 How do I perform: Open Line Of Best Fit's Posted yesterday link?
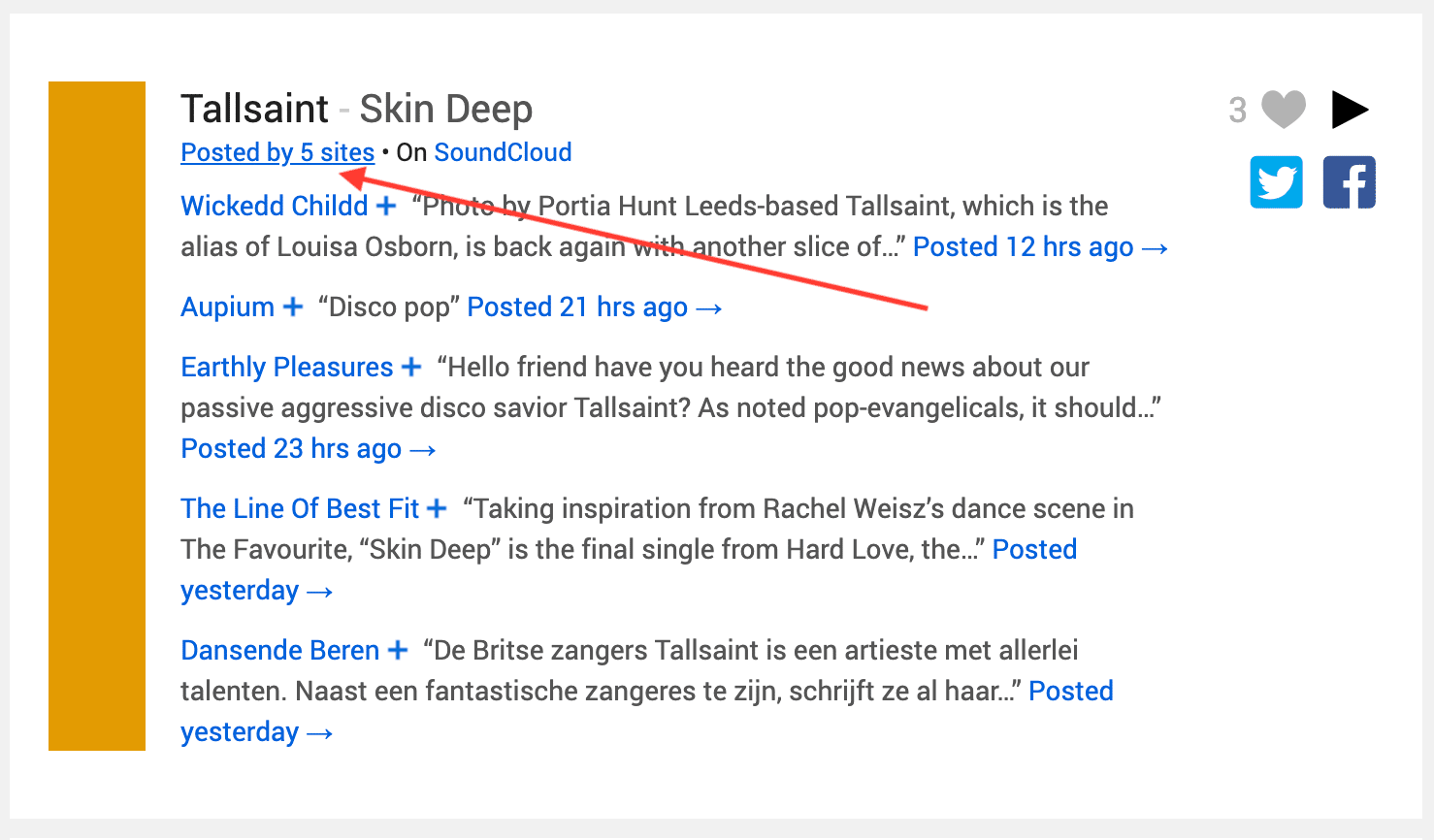tap(1034, 549)
